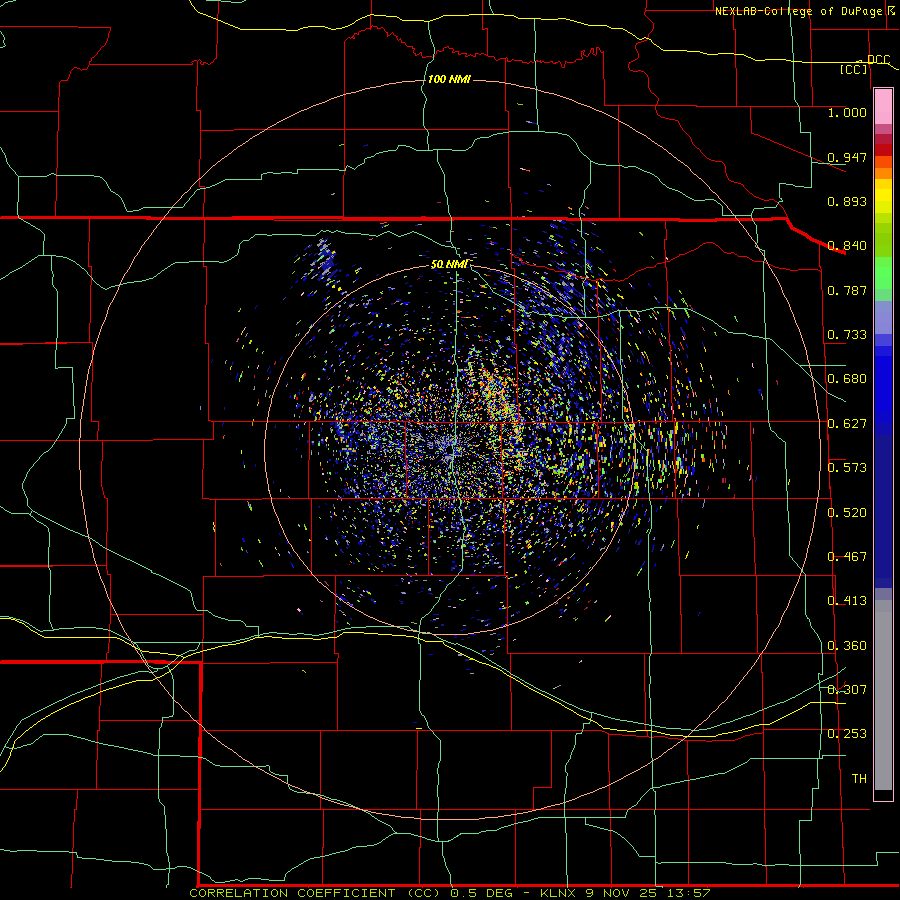Click the red segment of the color bar
Viewport: 900px width, 900px height.
(883, 150)
